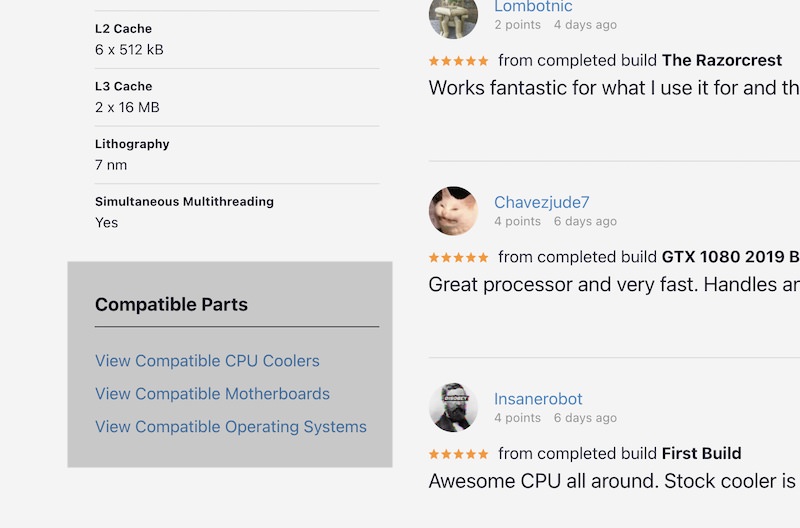Open the Chavezjude7 user profile link
This screenshot has height=528, width=800.
(541, 202)
